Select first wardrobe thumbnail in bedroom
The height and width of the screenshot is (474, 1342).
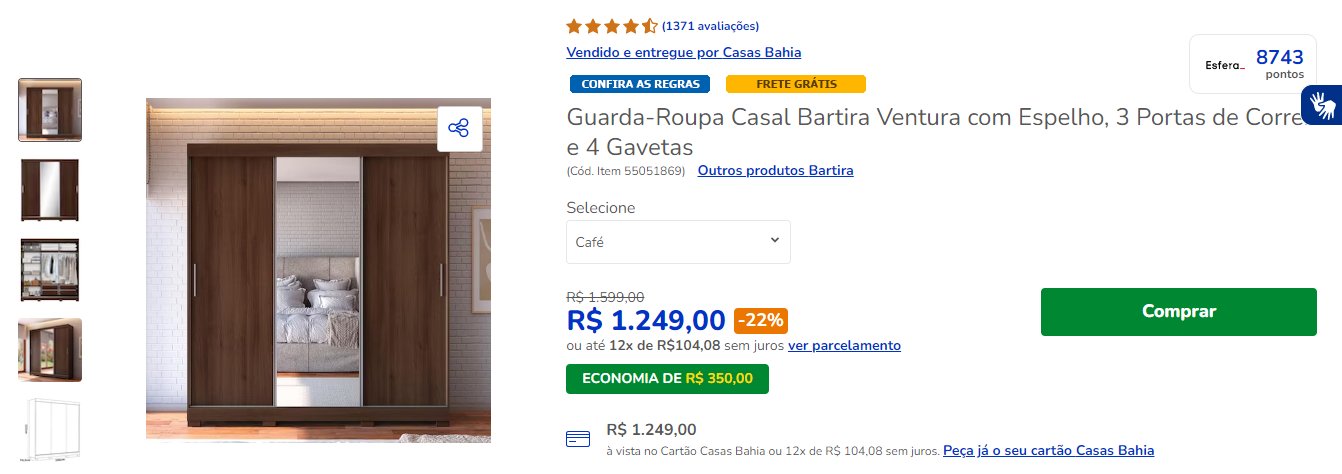pyautogui.click(x=50, y=110)
